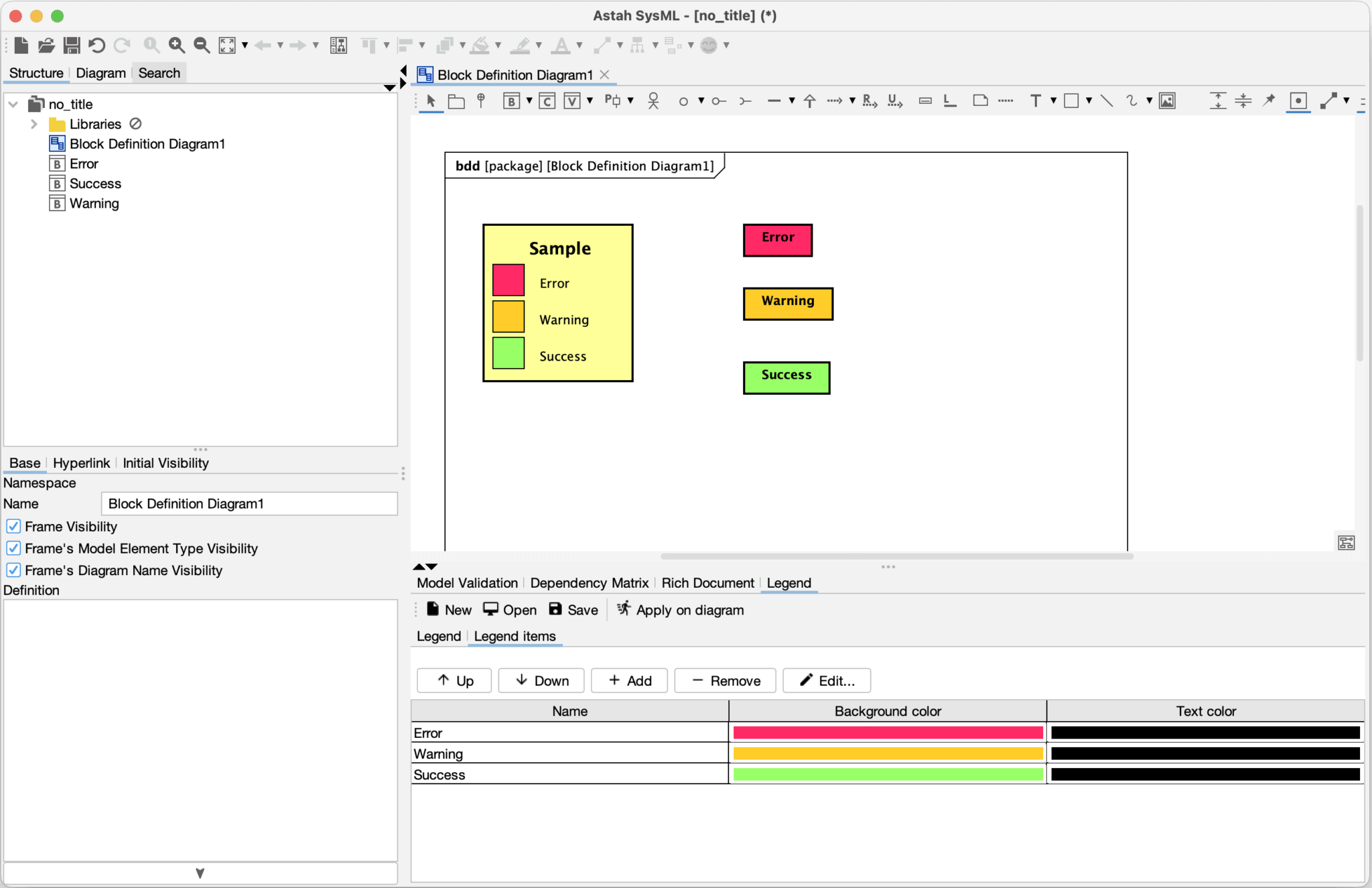This screenshot has width=1372, height=888.
Task: Select the Package tool icon
Action: coord(456,101)
